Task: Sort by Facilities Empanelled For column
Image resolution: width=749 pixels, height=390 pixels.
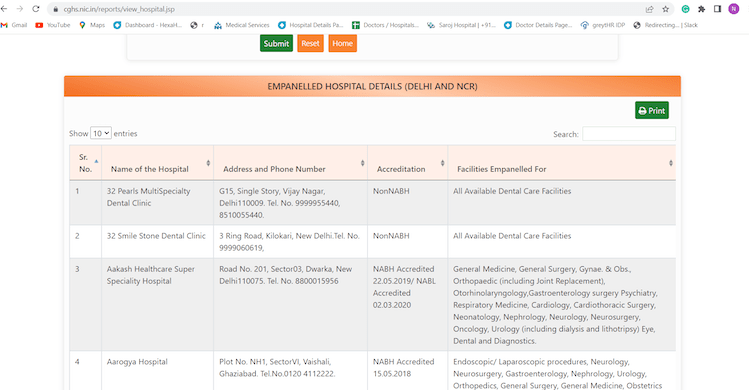Action: click(x=562, y=163)
